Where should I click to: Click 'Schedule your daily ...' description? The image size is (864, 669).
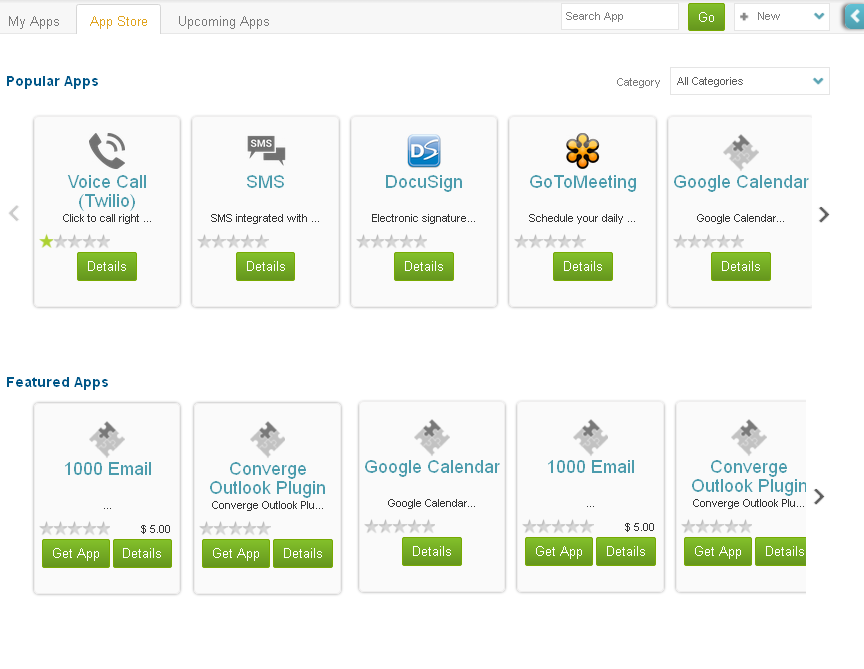582,218
